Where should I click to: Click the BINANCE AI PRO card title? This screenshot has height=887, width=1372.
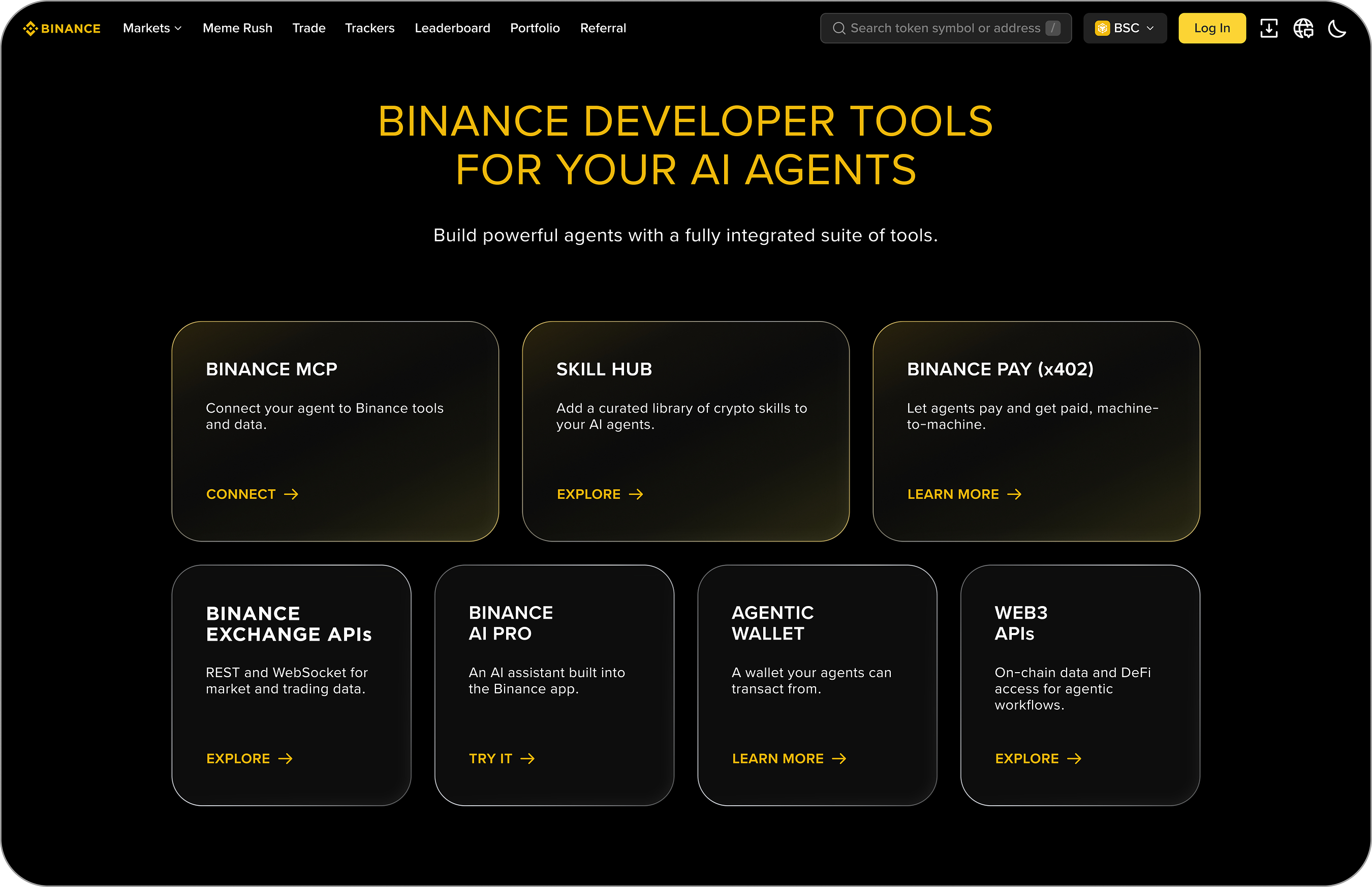(x=511, y=623)
